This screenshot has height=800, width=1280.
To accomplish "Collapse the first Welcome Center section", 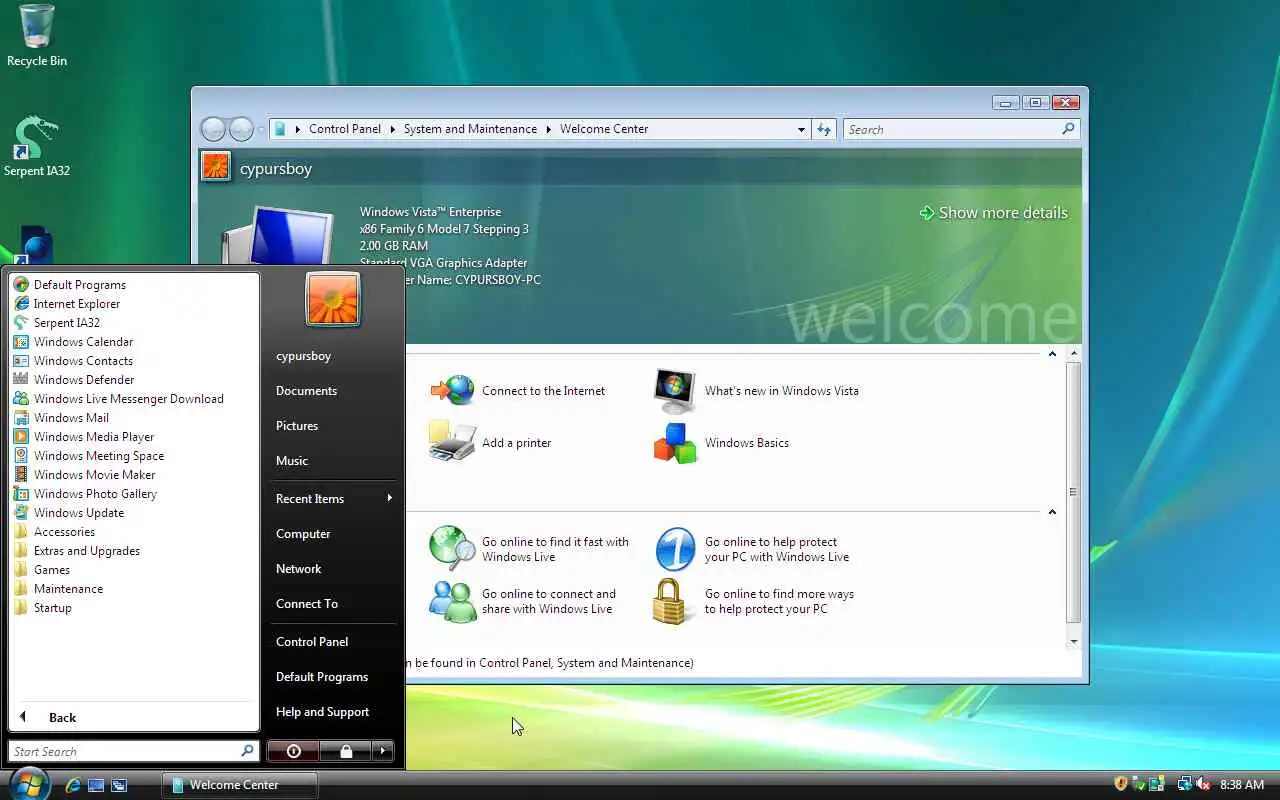I will [x=1052, y=354].
